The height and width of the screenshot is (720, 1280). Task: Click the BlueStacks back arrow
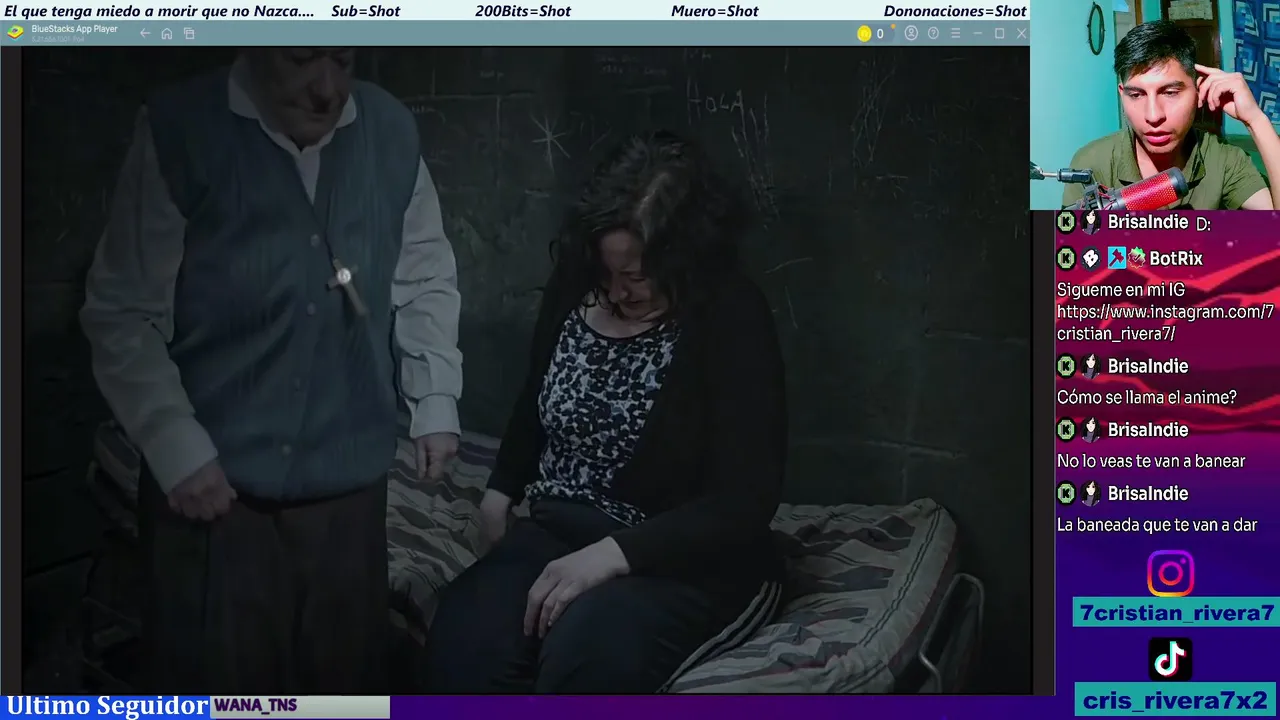(145, 33)
